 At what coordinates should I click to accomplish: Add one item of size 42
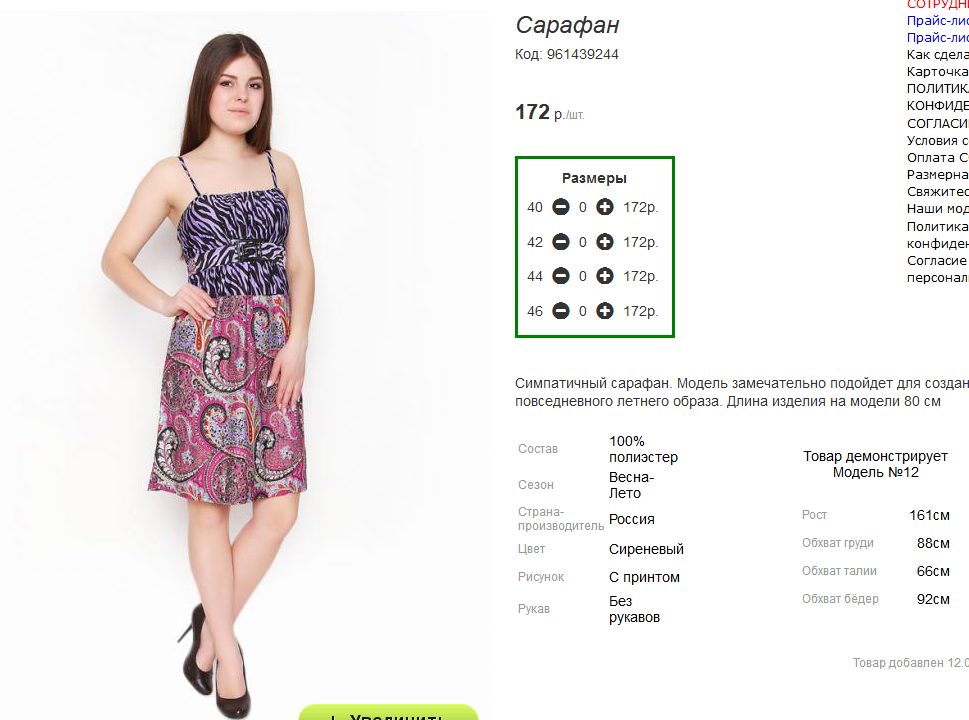pyautogui.click(x=604, y=242)
